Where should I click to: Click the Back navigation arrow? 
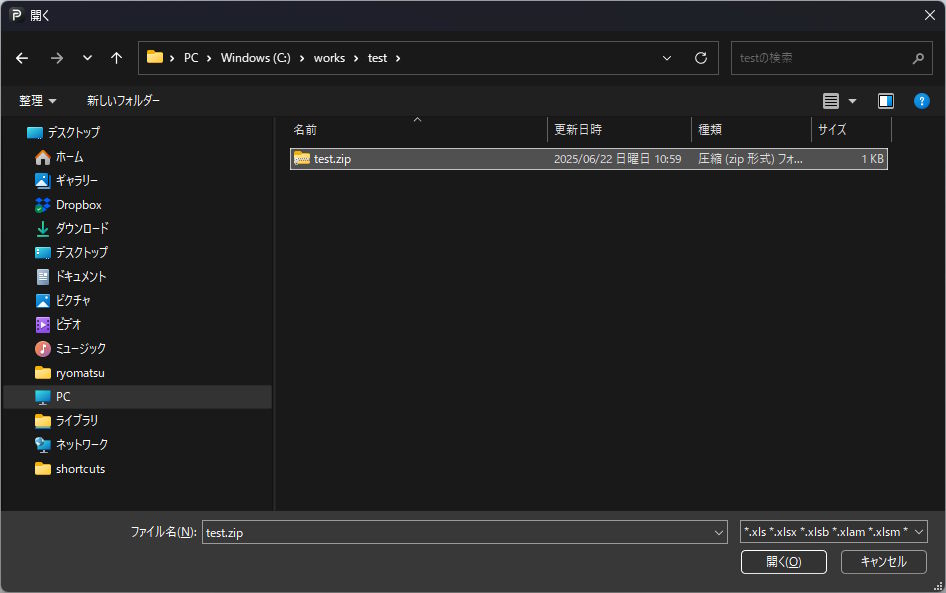(x=22, y=58)
